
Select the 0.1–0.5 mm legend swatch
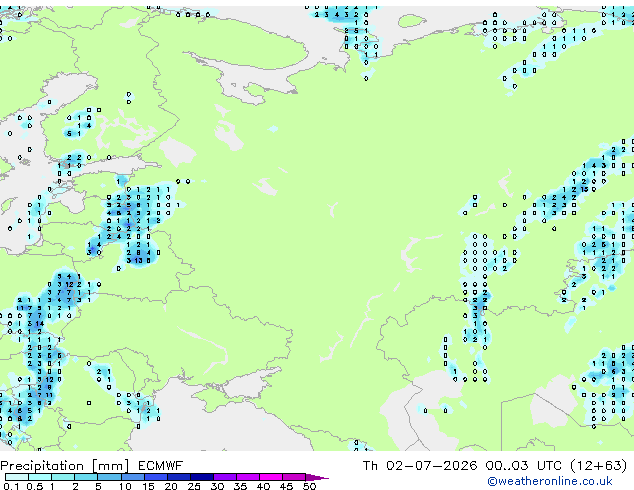17,477
